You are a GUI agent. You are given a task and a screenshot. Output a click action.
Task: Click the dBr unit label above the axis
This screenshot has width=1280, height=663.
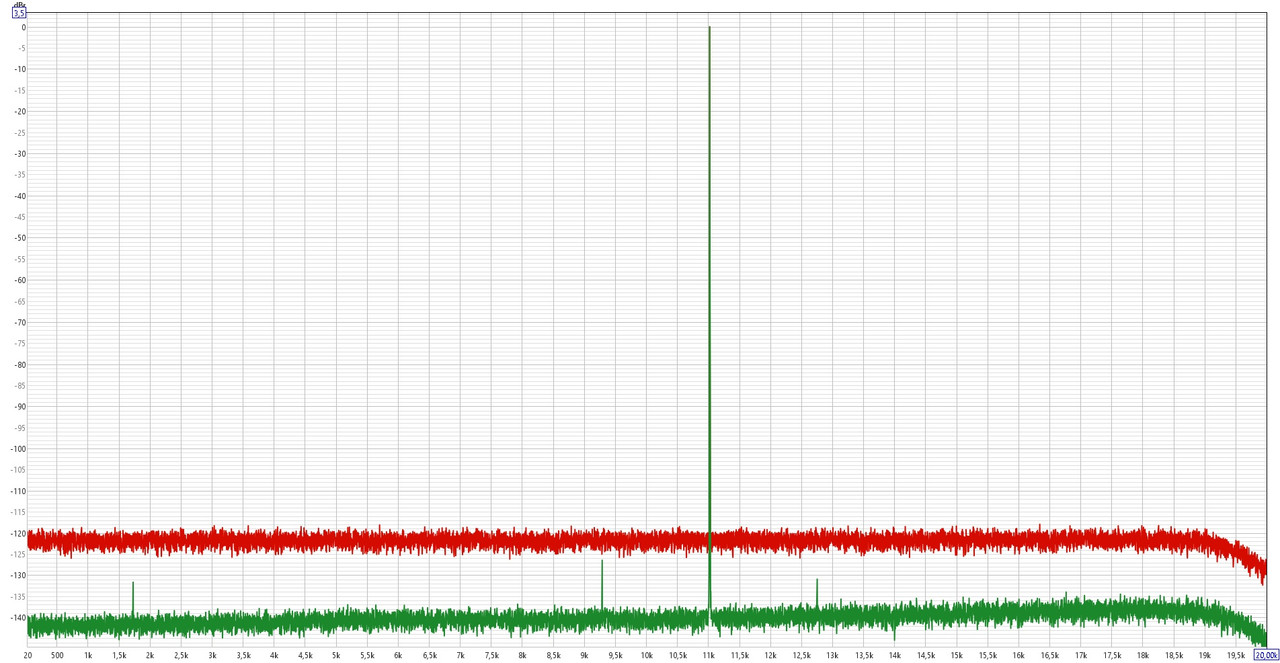[x=19, y=4]
